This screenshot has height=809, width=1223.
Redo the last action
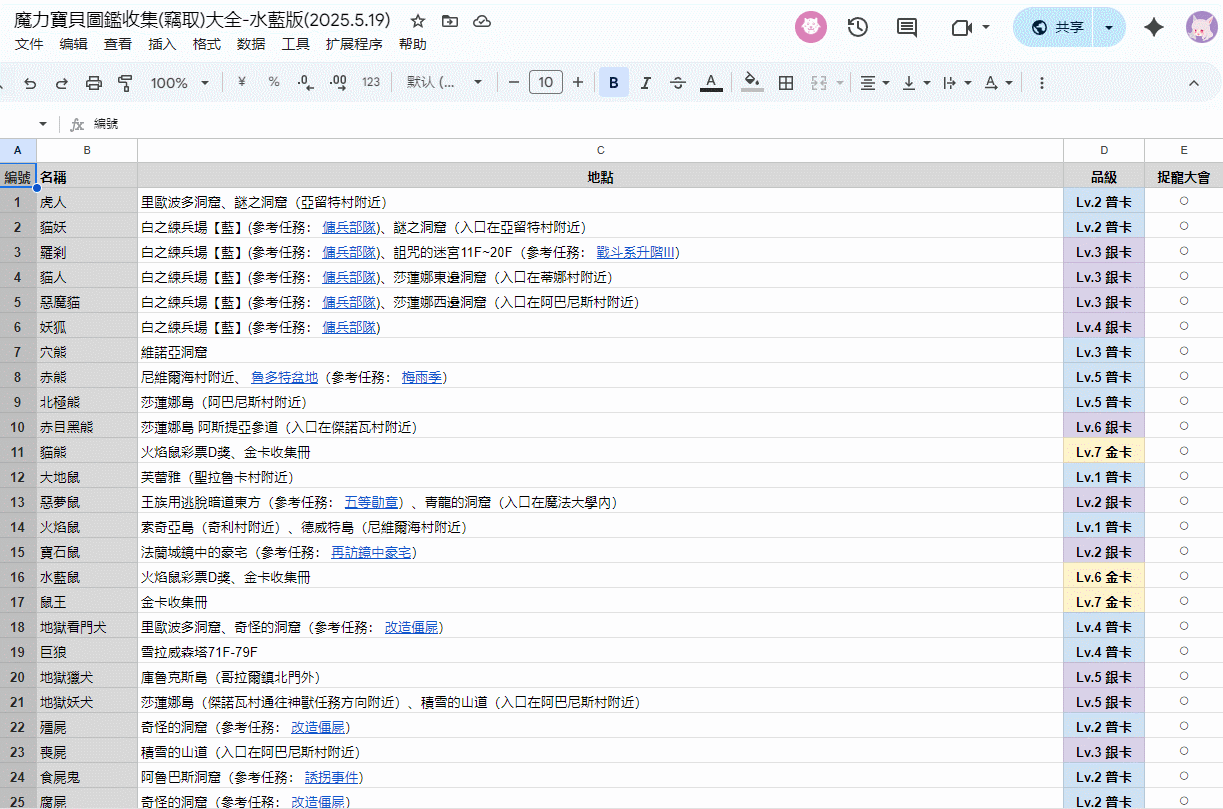coord(62,83)
